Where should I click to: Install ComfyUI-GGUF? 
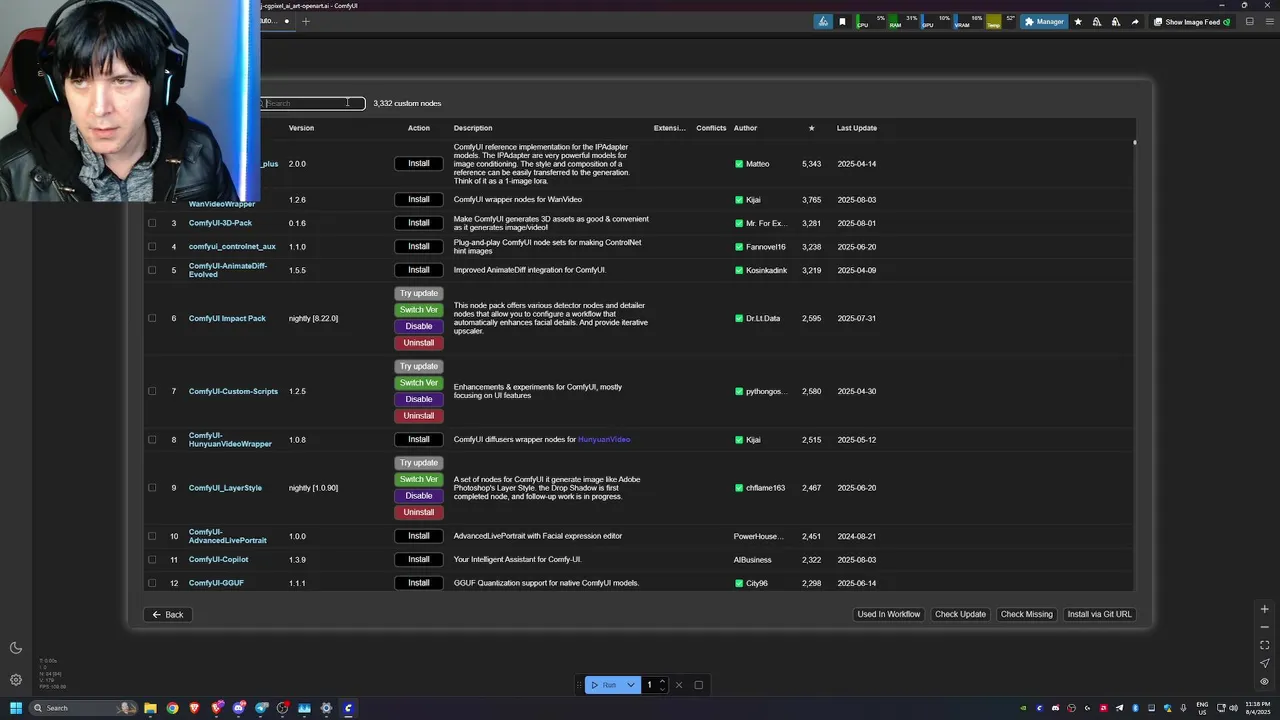419,583
